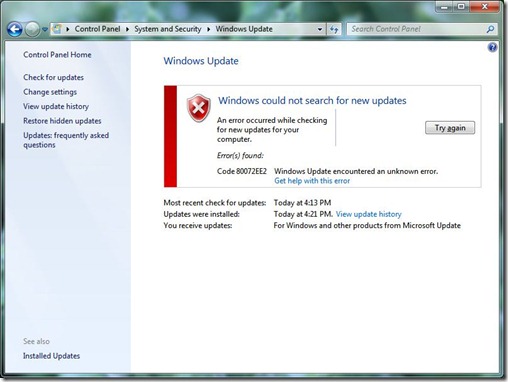Open Installed Updates link
Image resolution: width=508 pixels, height=382 pixels.
51,356
